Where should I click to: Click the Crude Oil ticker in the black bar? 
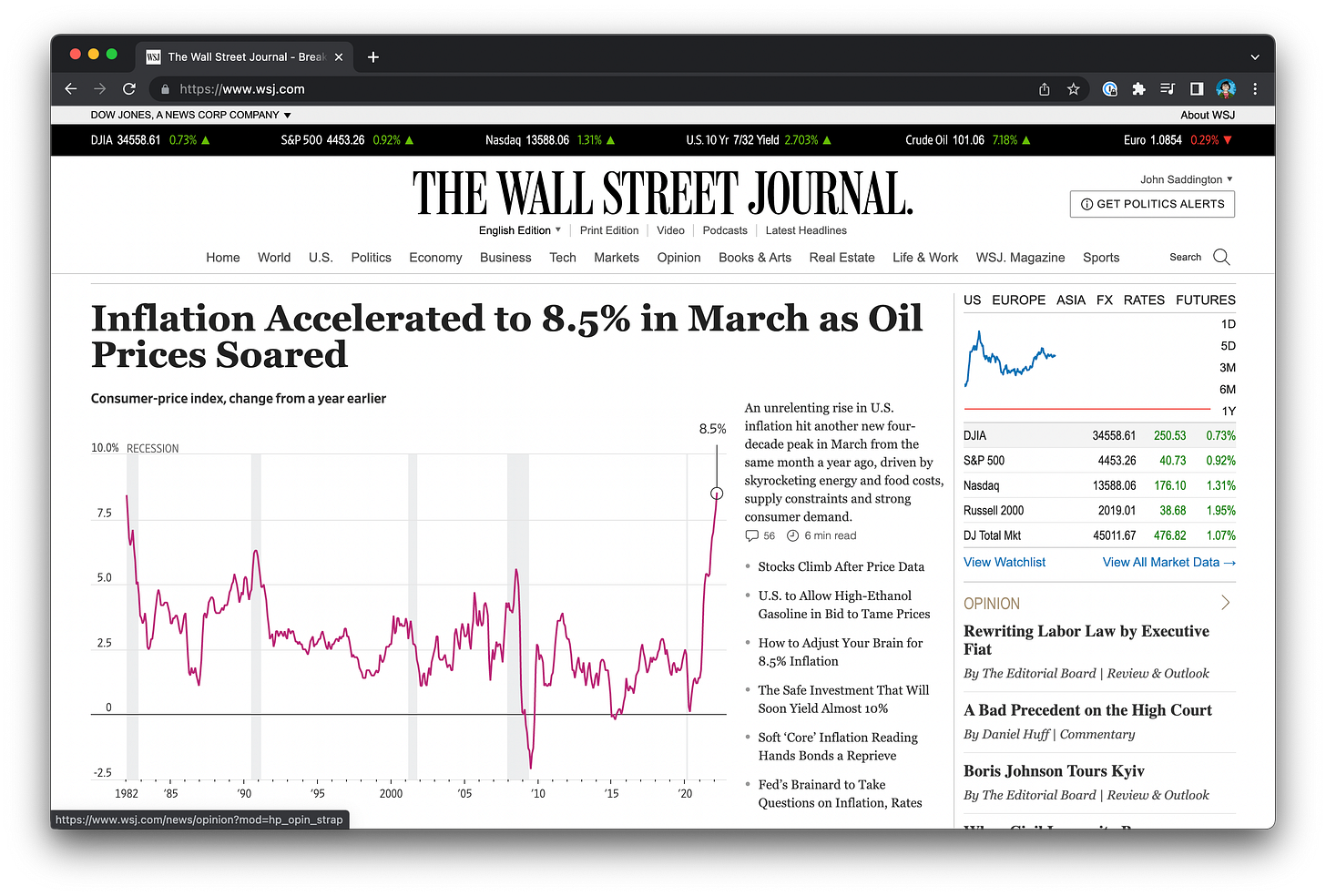pos(968,140)
